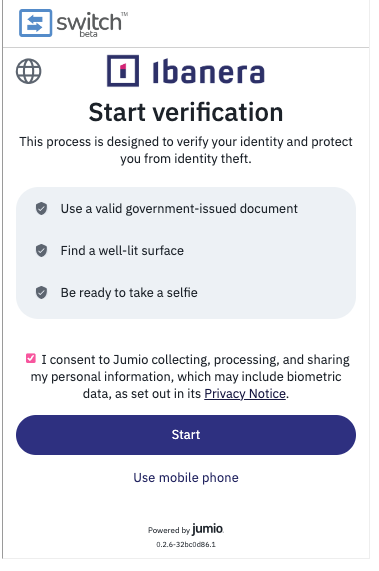Click the Start verification heading

(186, 112)
